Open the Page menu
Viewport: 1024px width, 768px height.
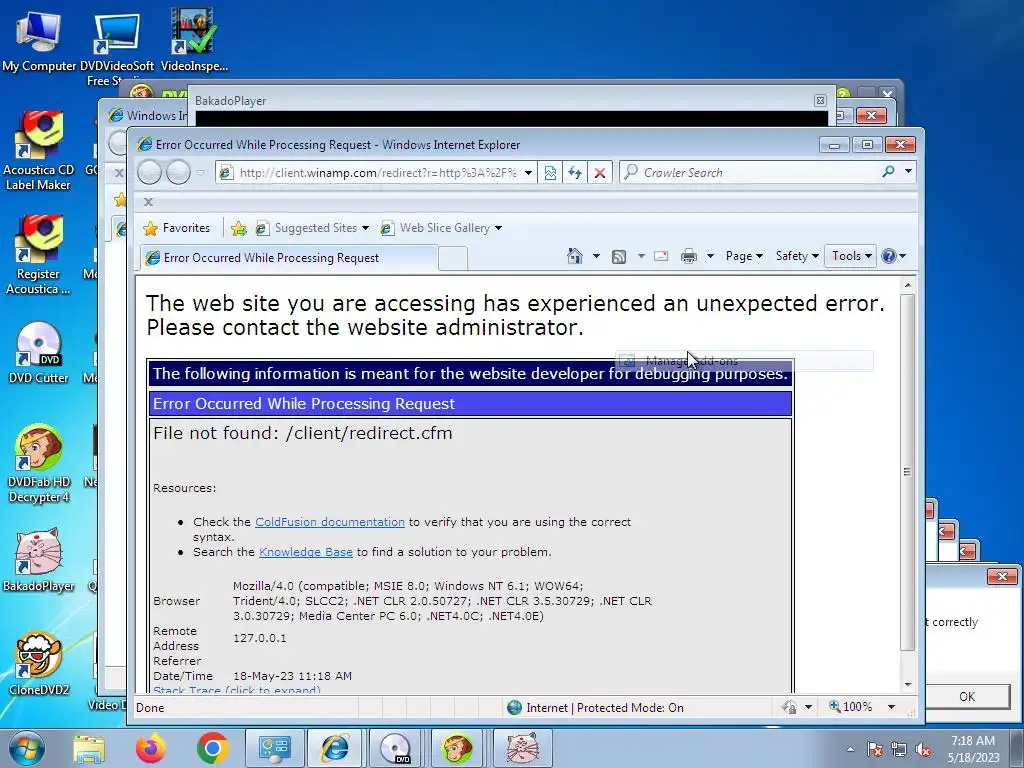click(744, 256)
